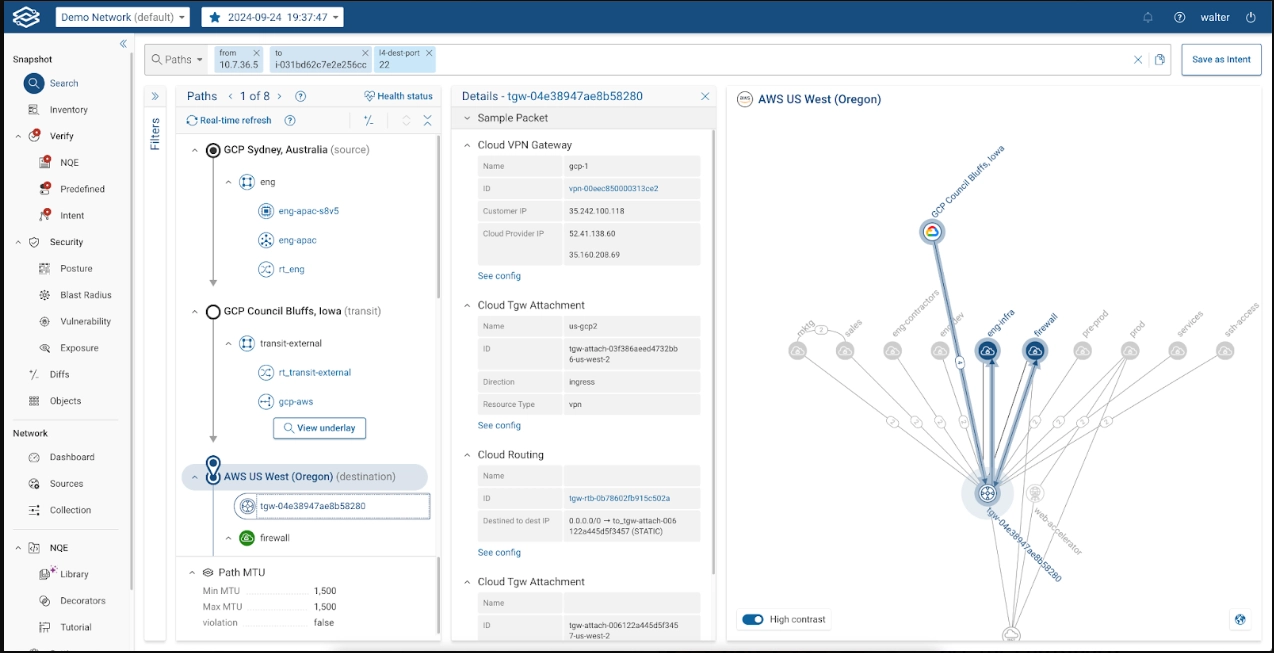Screen dimensions: 1274x653
Task: Click the View underlay button
Action: point(319,428)
